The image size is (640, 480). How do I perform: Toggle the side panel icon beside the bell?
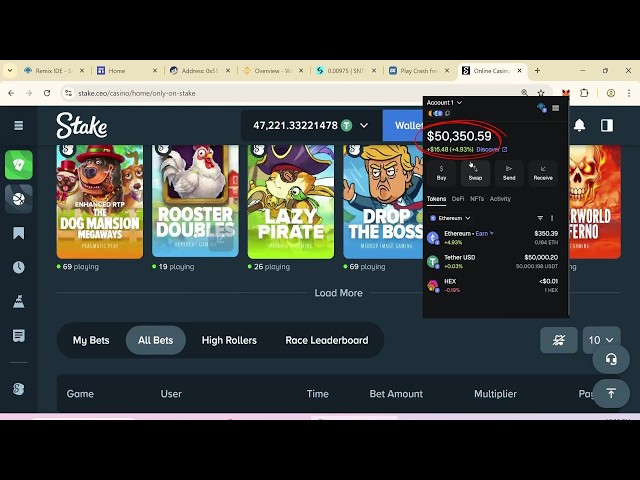point(607,125)
